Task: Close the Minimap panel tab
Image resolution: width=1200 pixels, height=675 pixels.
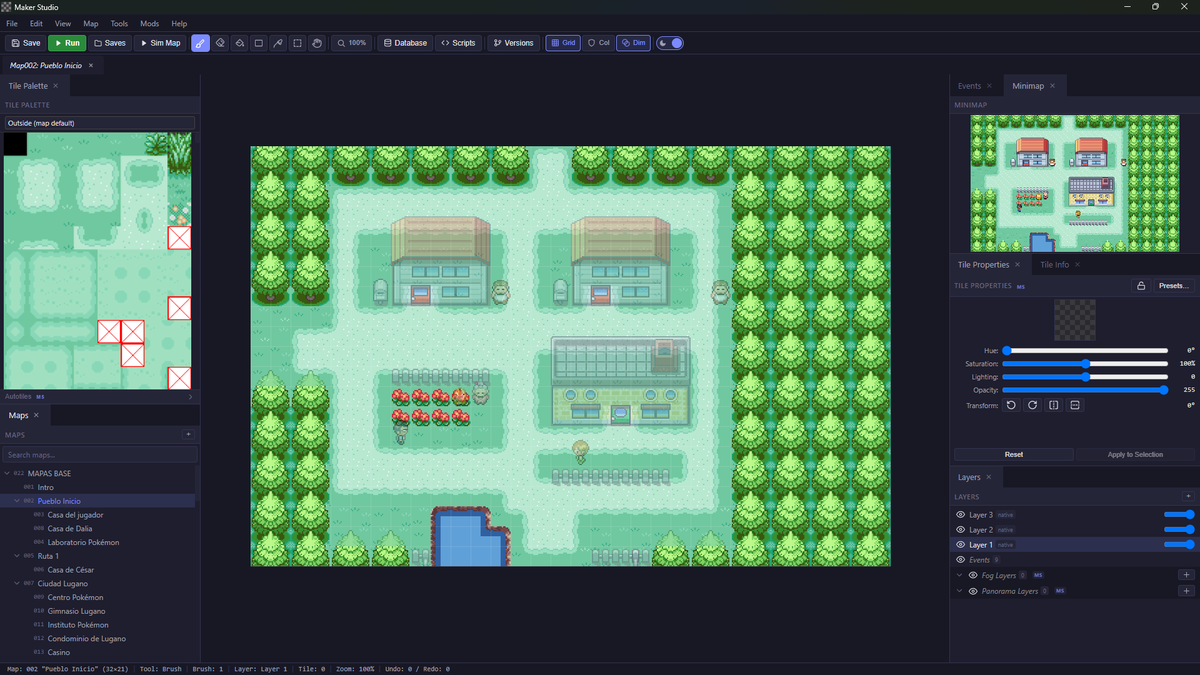Action: coord(1053,86)
